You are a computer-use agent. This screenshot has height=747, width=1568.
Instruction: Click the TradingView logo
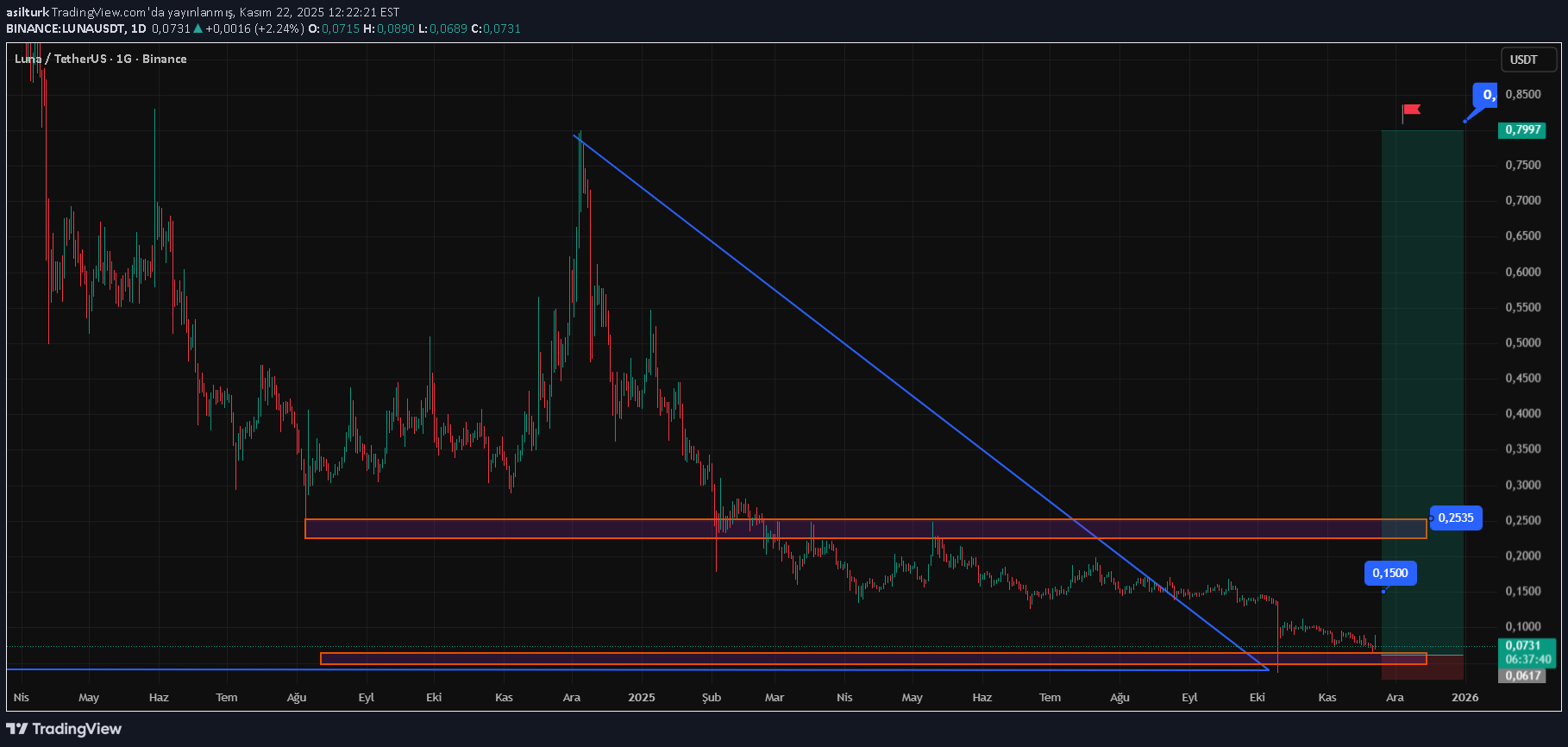[65, 729]
